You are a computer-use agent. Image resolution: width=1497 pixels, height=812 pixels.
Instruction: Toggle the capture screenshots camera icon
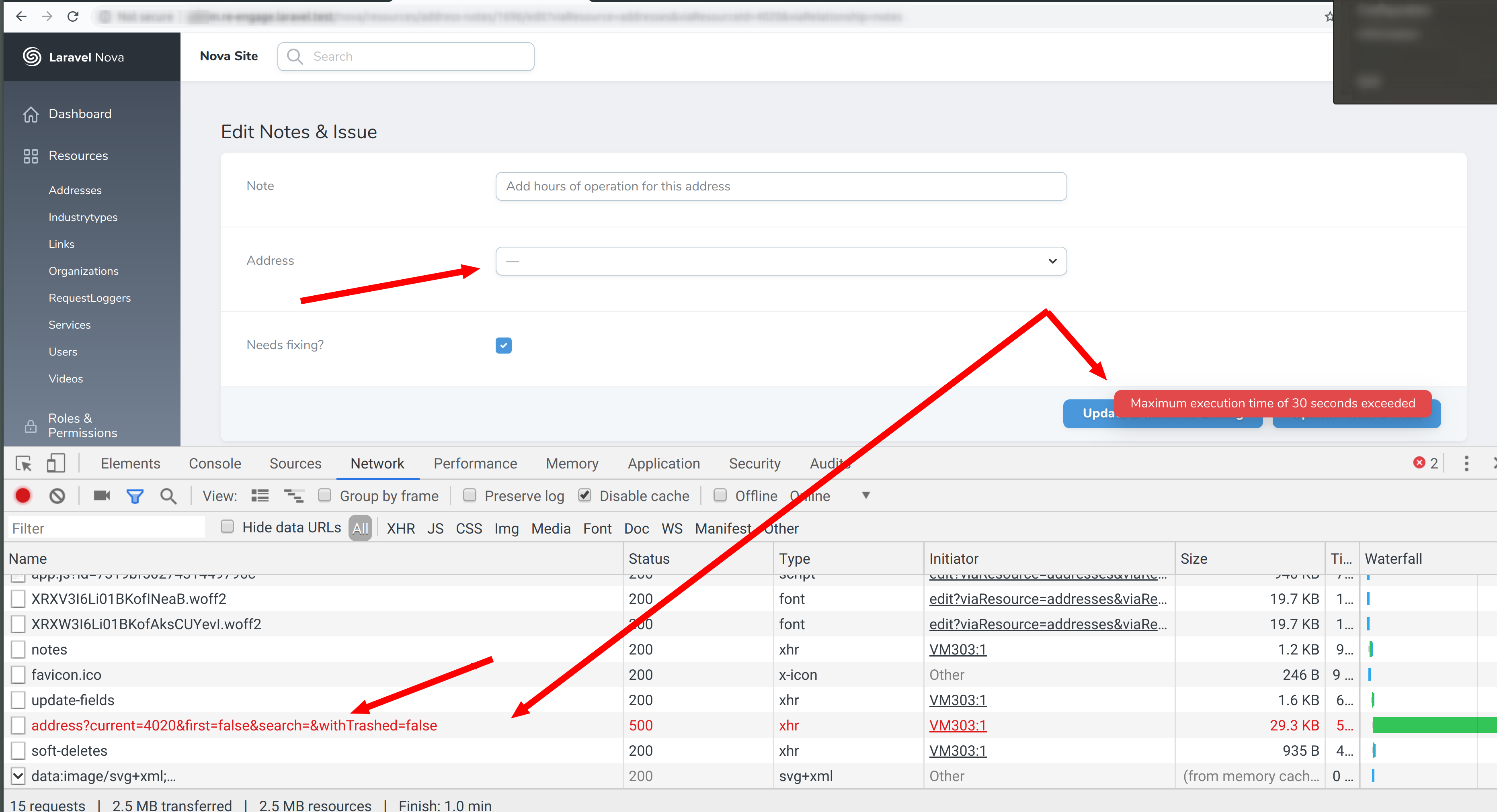(x=101, y=495)
